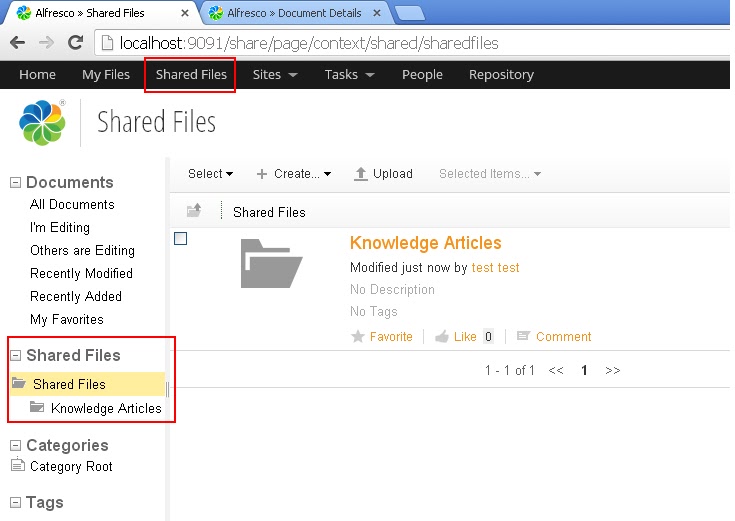The width and height of the screenshot is (735, 521).
Task: Go to next page with >> button
Action: 613,370
